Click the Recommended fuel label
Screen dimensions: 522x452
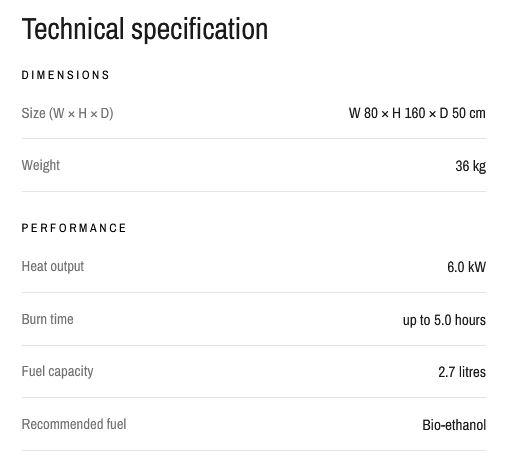(x=74, y=424)
